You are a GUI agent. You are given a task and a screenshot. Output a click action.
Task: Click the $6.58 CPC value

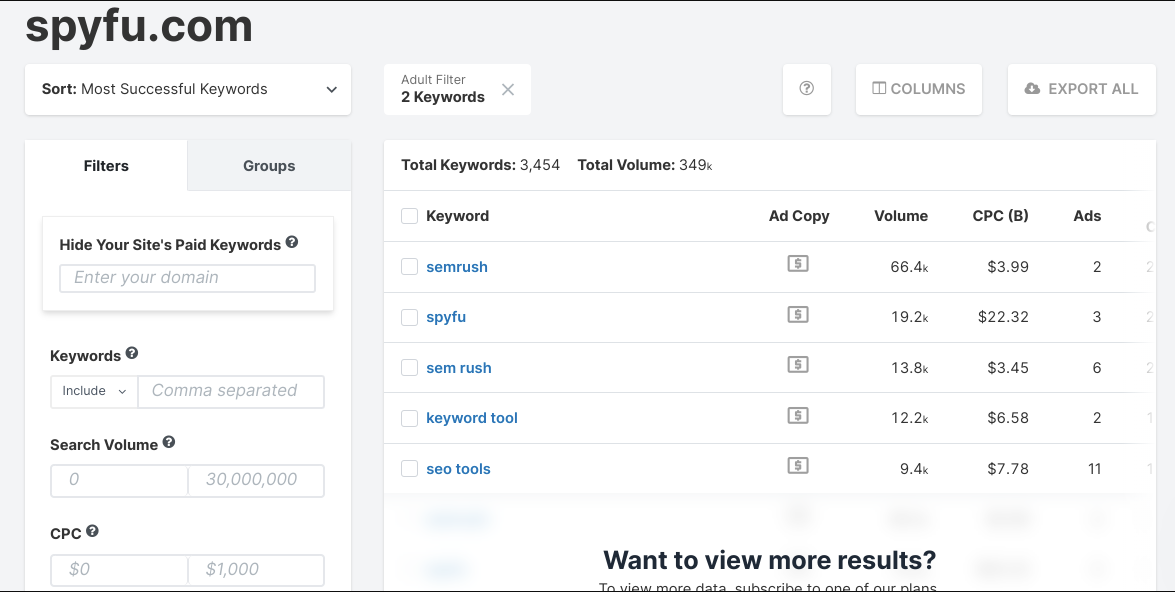coord(1008,418)
